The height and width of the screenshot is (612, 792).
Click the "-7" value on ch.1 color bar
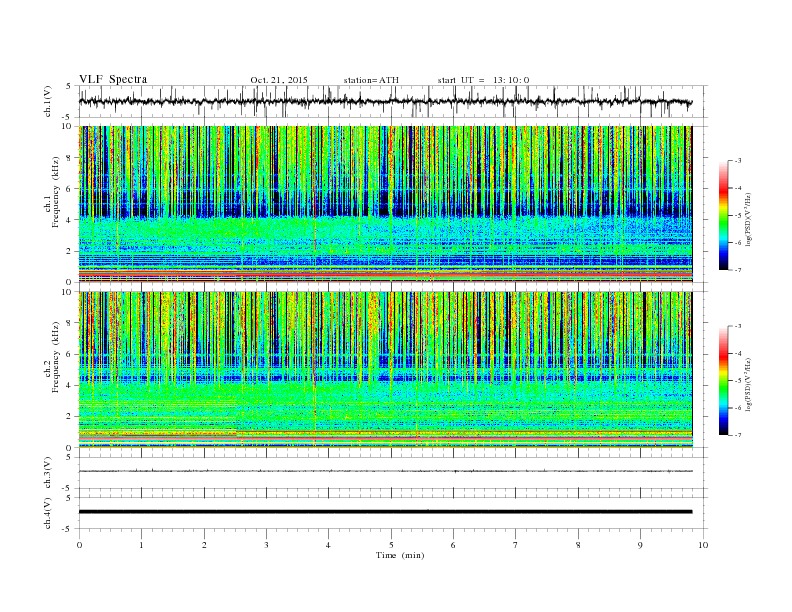(738, 270)
